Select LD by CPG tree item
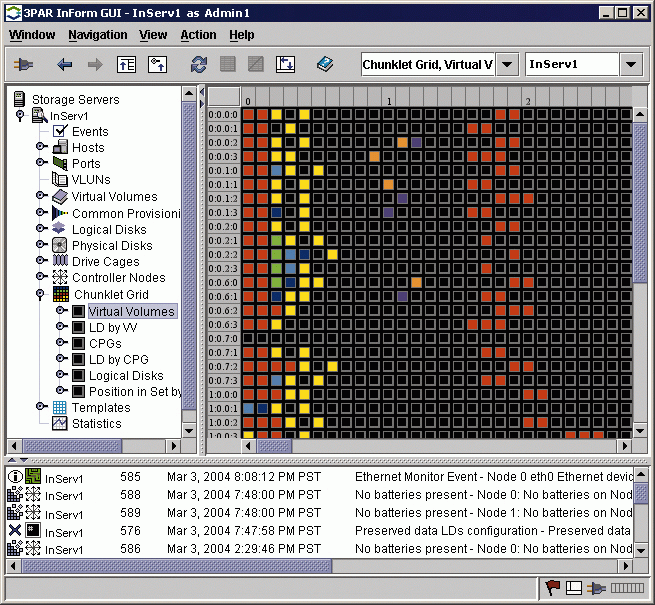 pos(119,359)
